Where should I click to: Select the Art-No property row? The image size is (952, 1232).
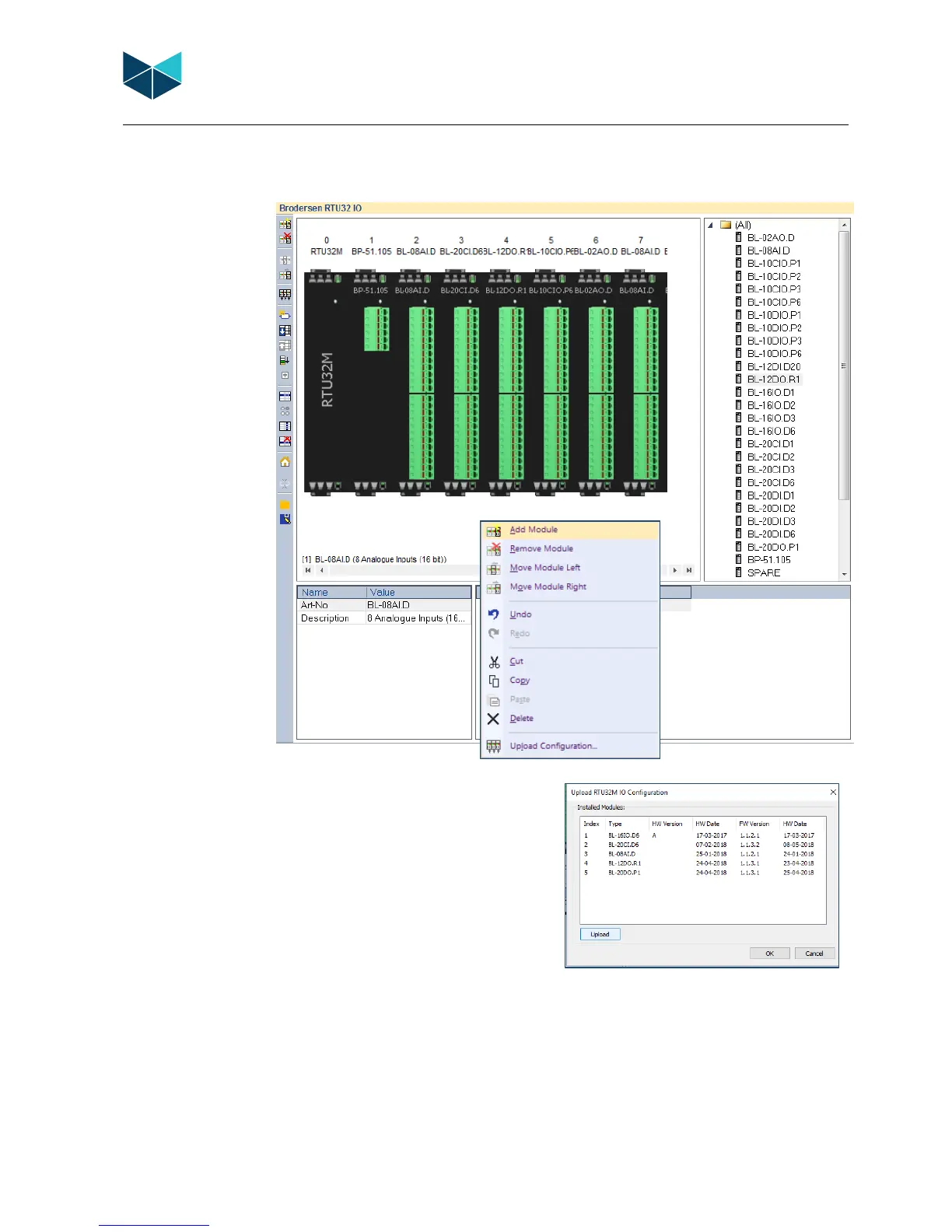384,605
